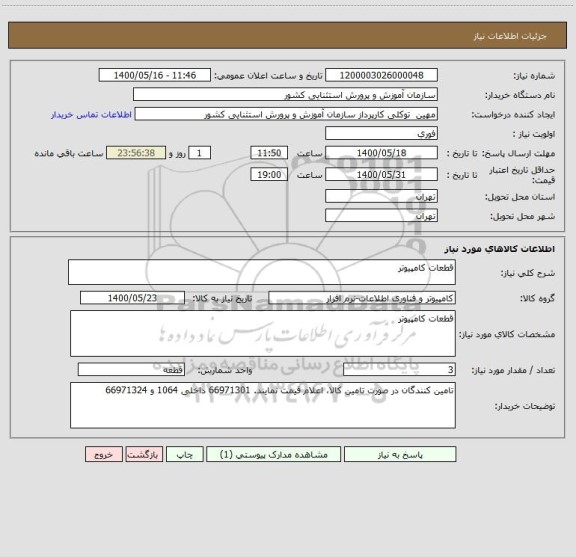The width and height of the screenshot is (576, 557).
Task: Click the label توضیحات خریدار
Action: point(525,406)
